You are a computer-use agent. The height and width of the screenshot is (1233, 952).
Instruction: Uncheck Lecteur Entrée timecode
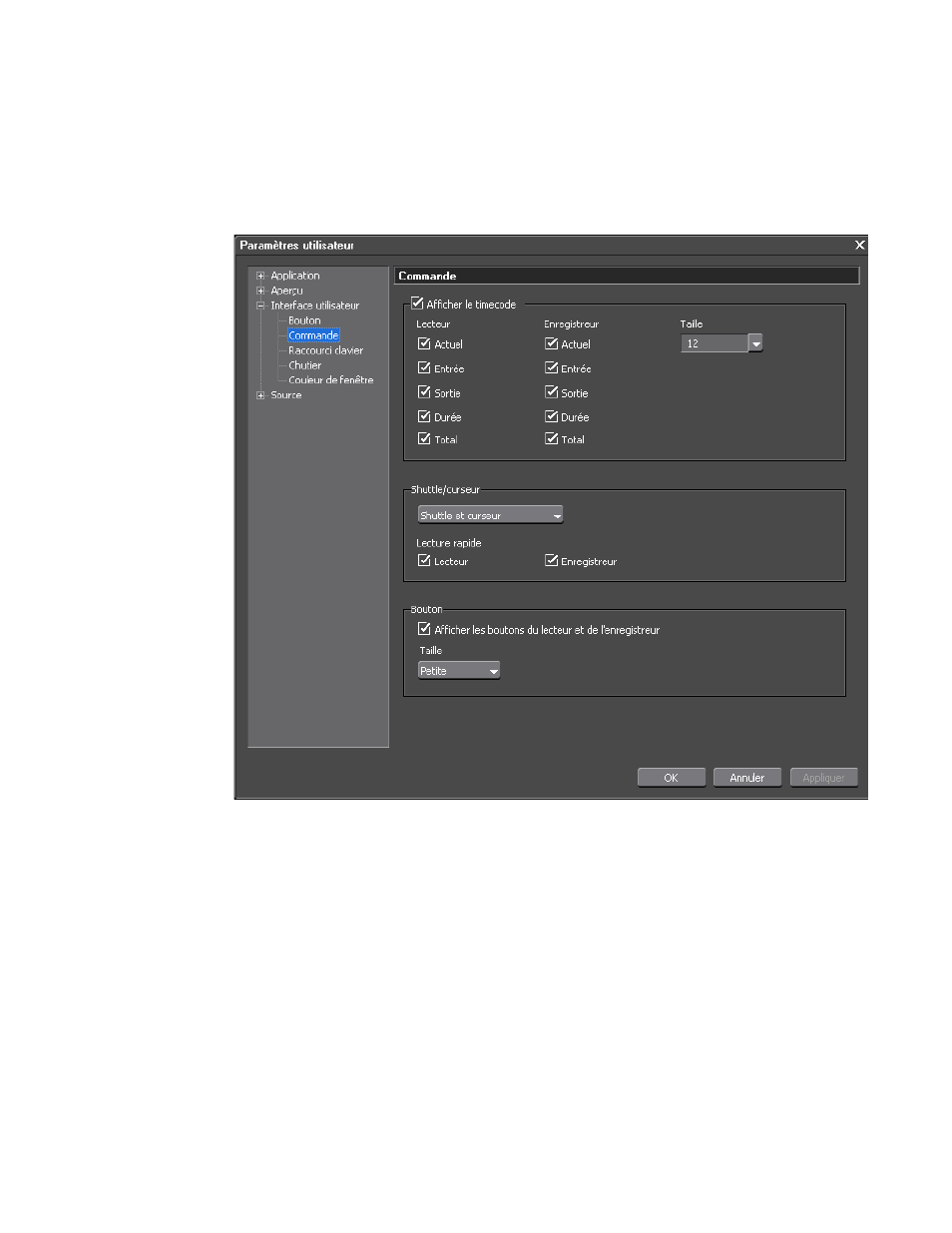coord(424,368)
